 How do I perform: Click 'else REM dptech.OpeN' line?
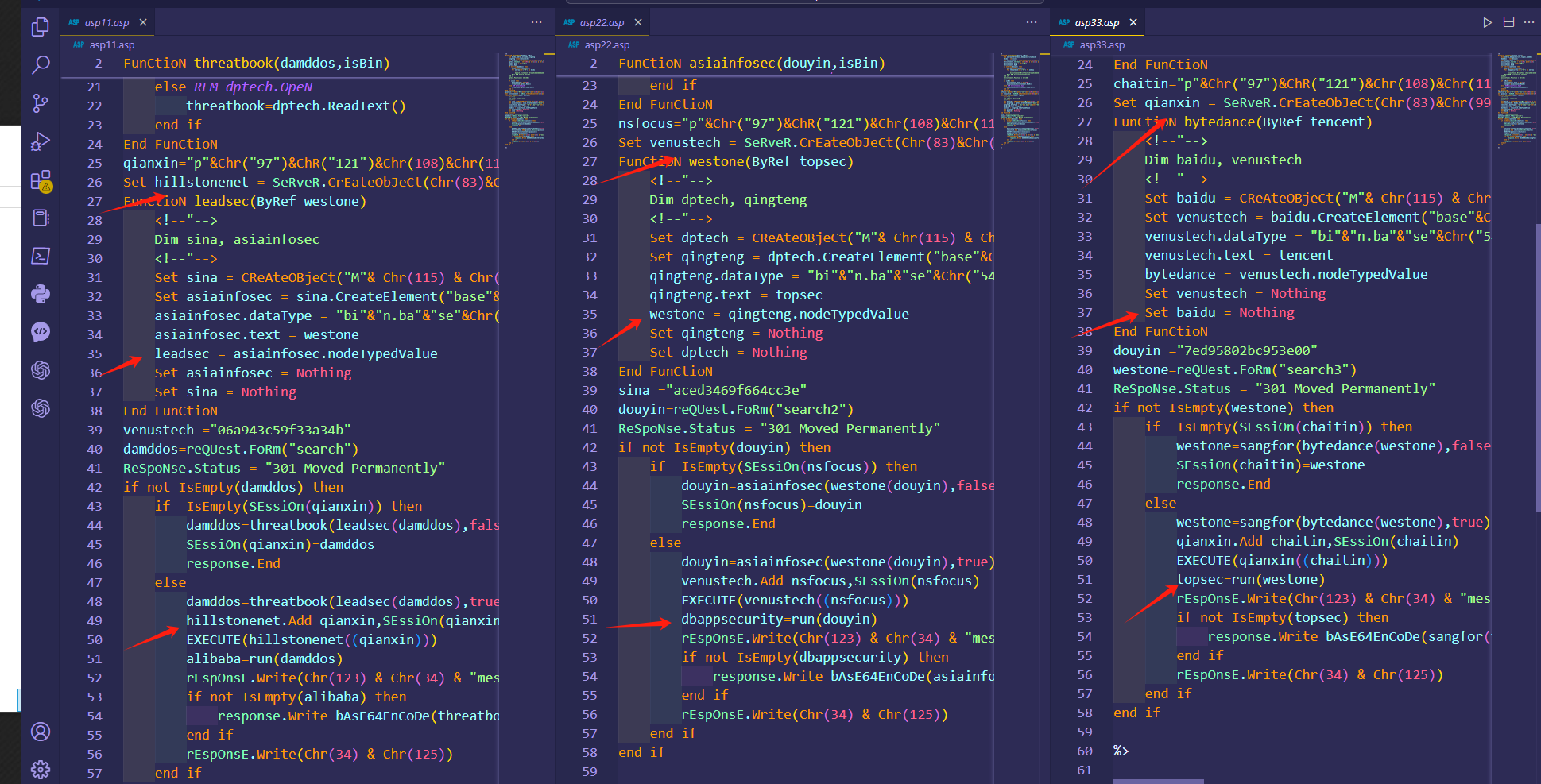pos(234,87)
